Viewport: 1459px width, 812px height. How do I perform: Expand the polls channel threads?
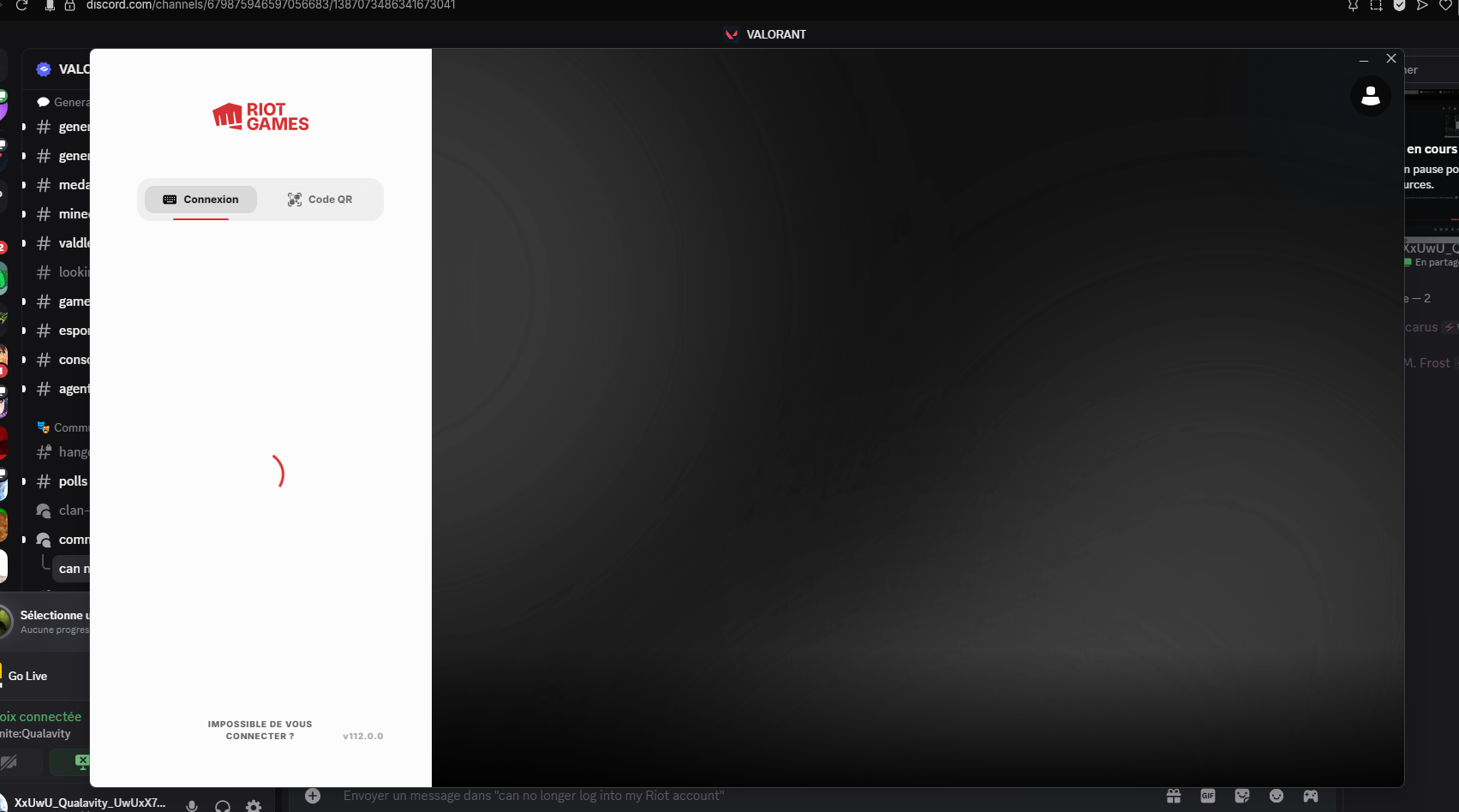pos(24,481)
